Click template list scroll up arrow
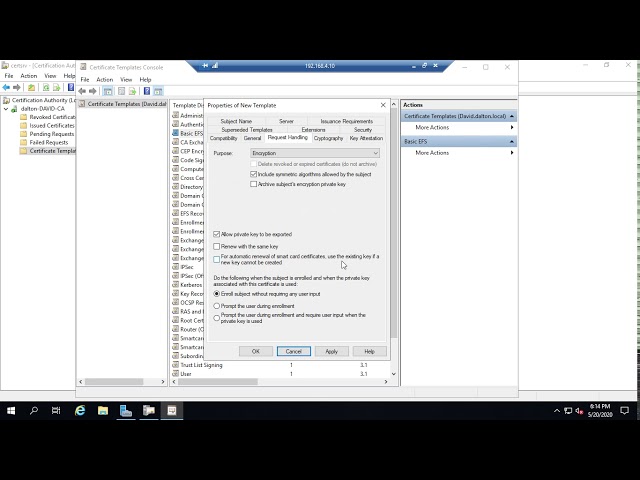Screen dimensions: 640x480 point(393,104)
